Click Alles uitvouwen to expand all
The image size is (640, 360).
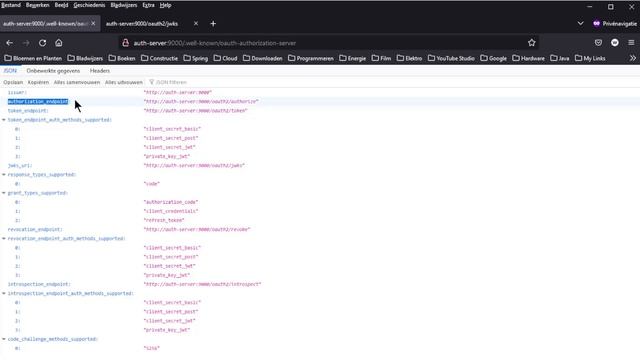[124, 82]
